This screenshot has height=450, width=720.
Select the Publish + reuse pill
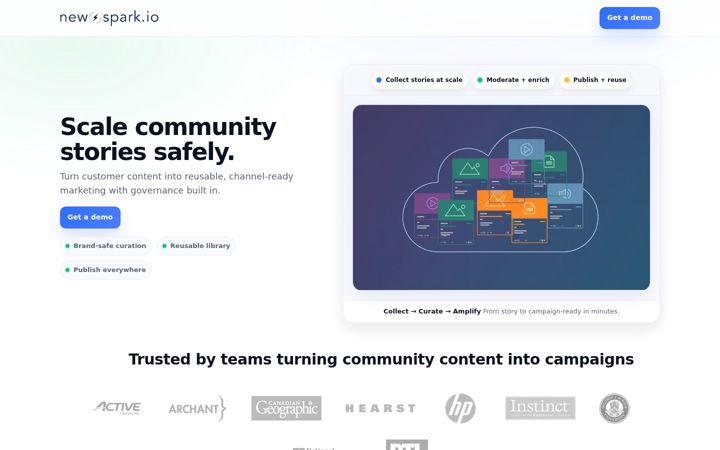tap(595, 80)
